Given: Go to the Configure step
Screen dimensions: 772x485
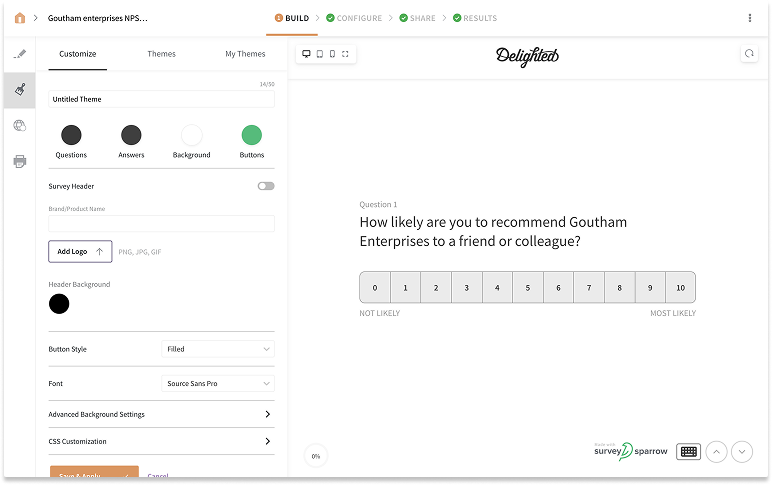Looking at the screenshot, I should 353,18.
